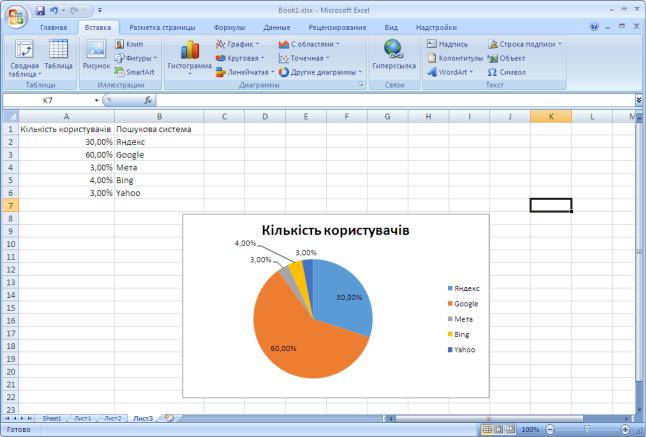Save the workbook with the floppy icon
Image resolution: width=646 pixels, height=437 pixels.
pos(40,11)
